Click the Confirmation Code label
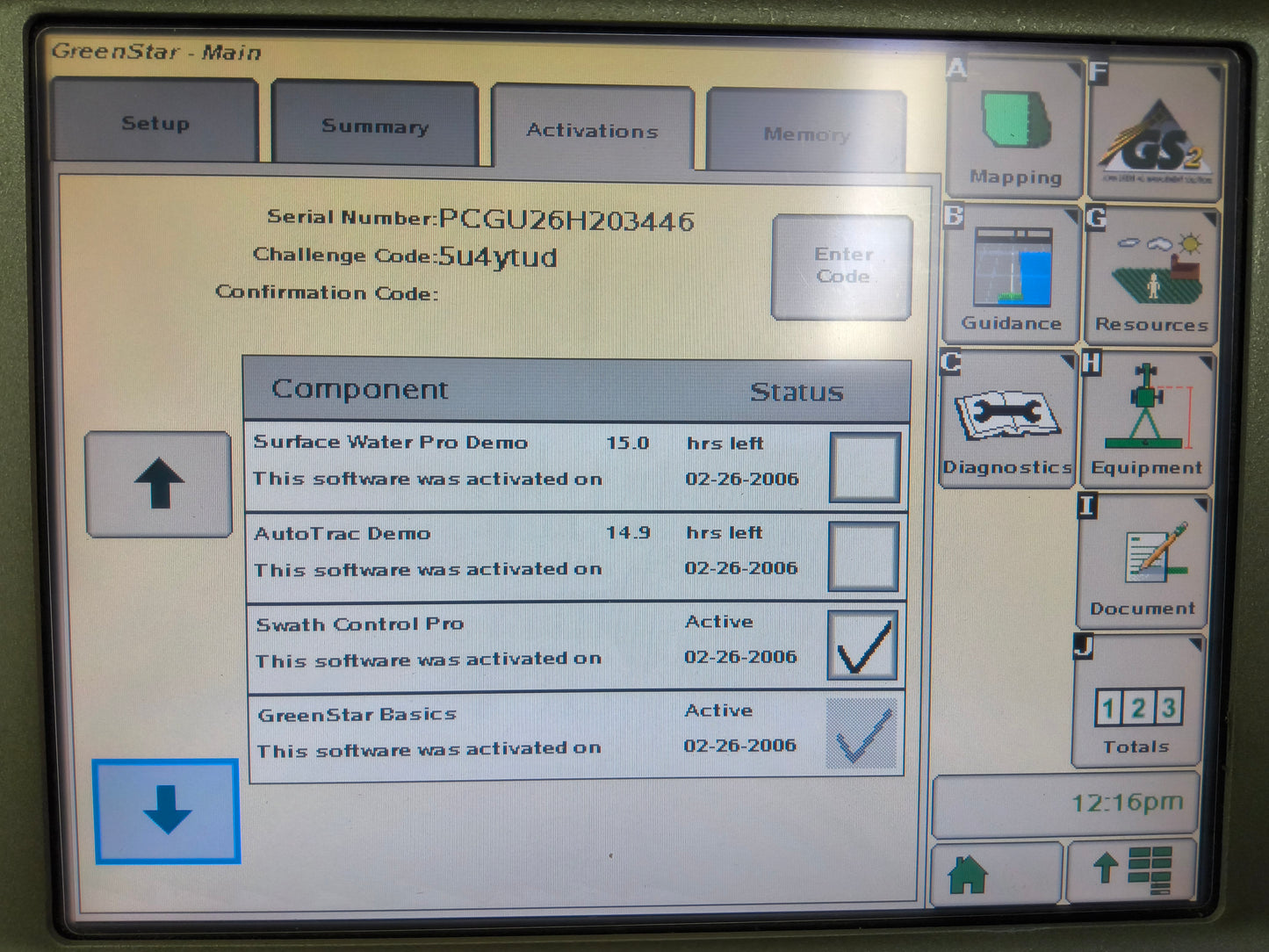 tap(327, 292)
